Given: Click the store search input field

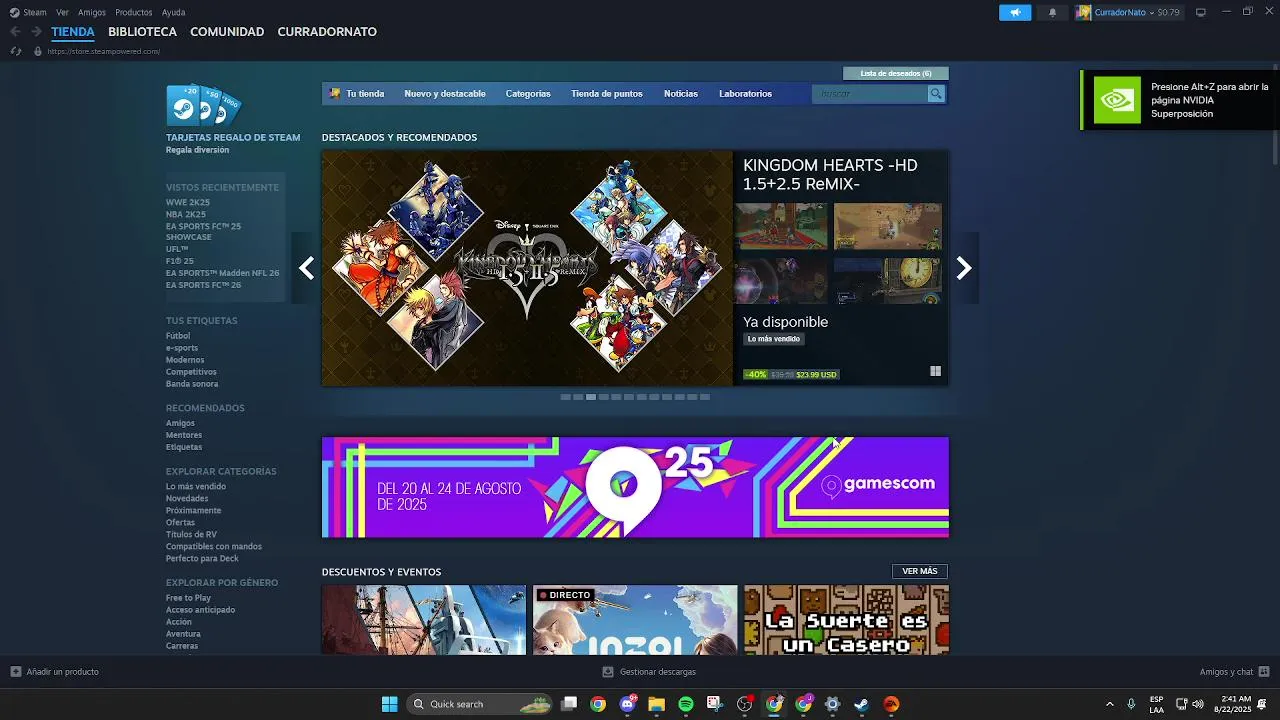Looking at the screenshot, I should tap(871, 94).
